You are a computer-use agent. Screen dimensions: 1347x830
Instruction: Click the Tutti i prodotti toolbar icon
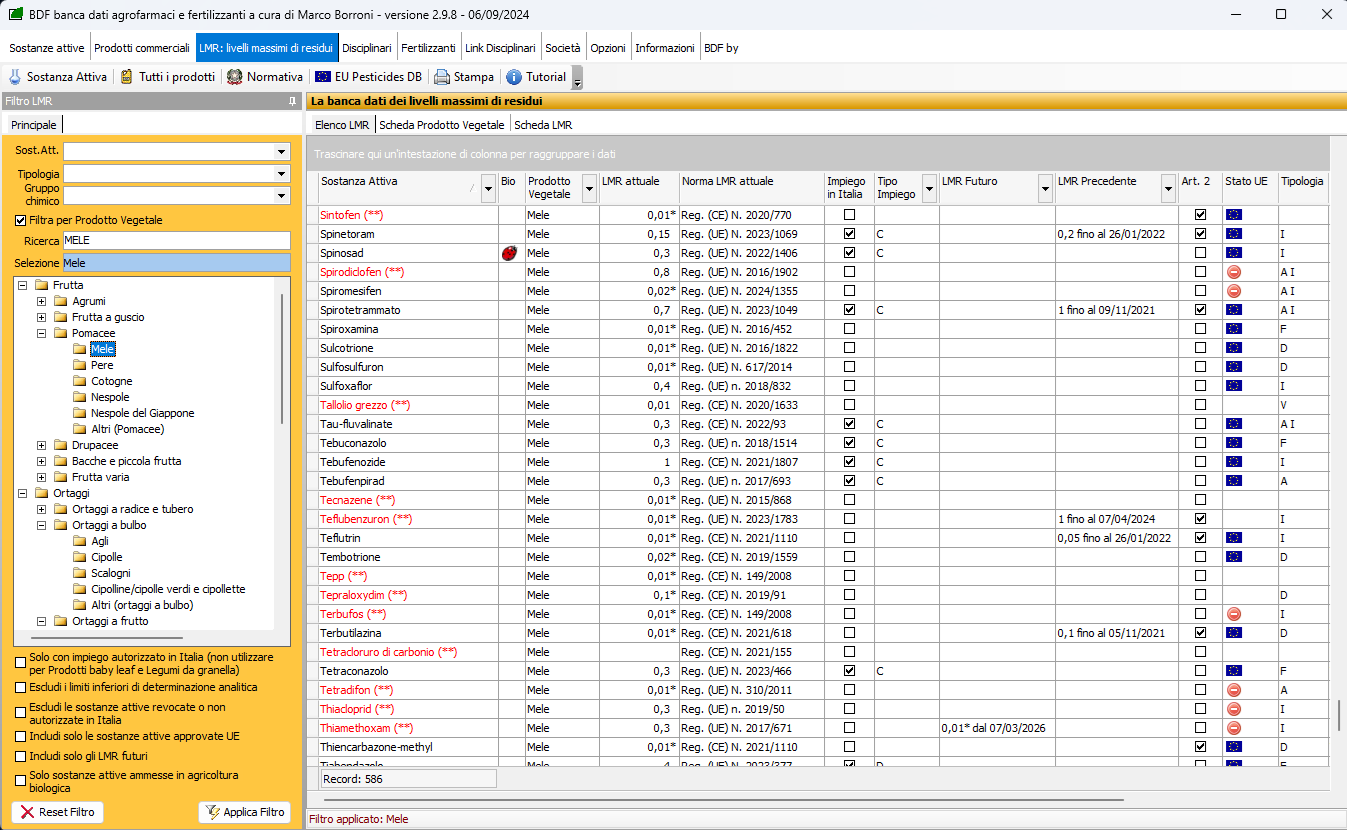click(x=127, y=77)
